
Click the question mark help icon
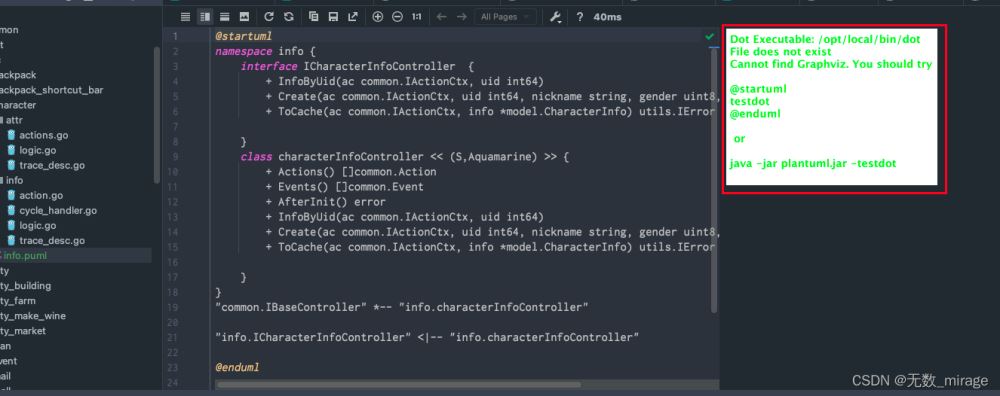(x=579, y=17)
